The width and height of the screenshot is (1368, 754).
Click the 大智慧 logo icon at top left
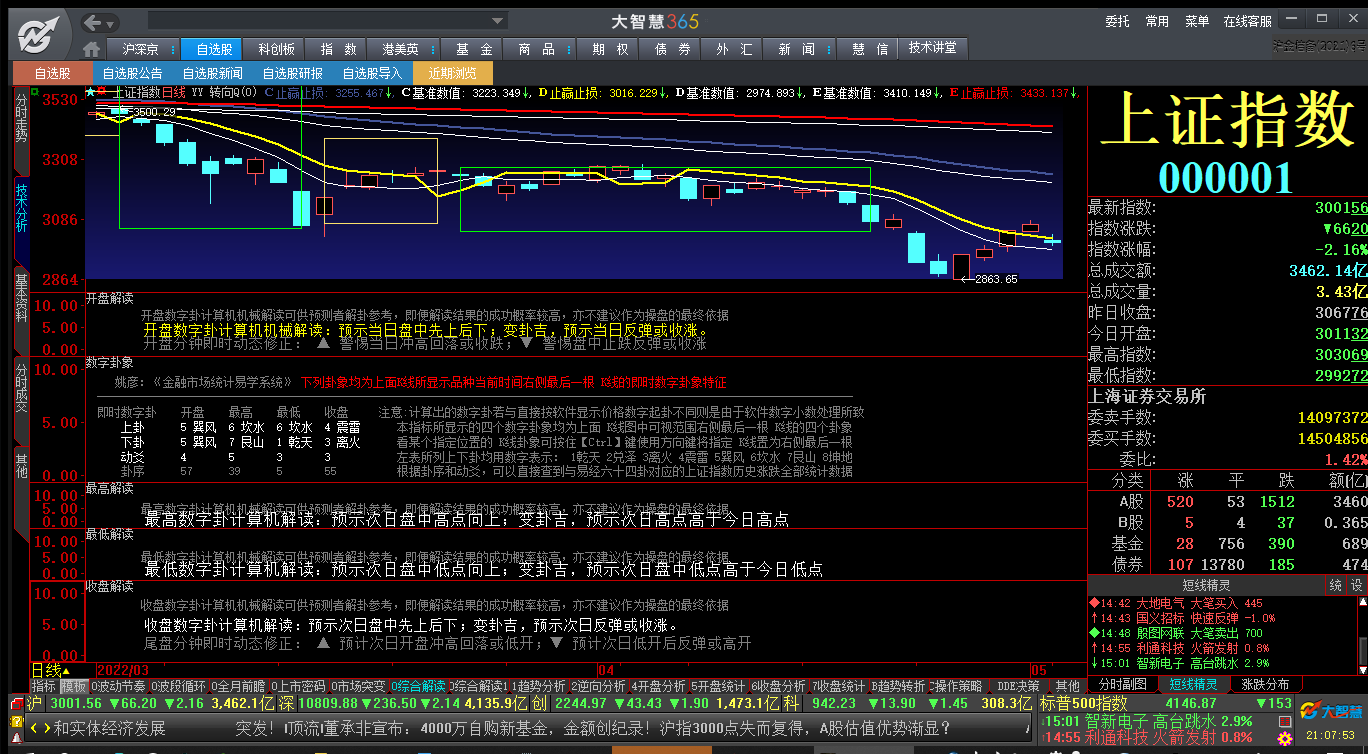pos(37,33)
